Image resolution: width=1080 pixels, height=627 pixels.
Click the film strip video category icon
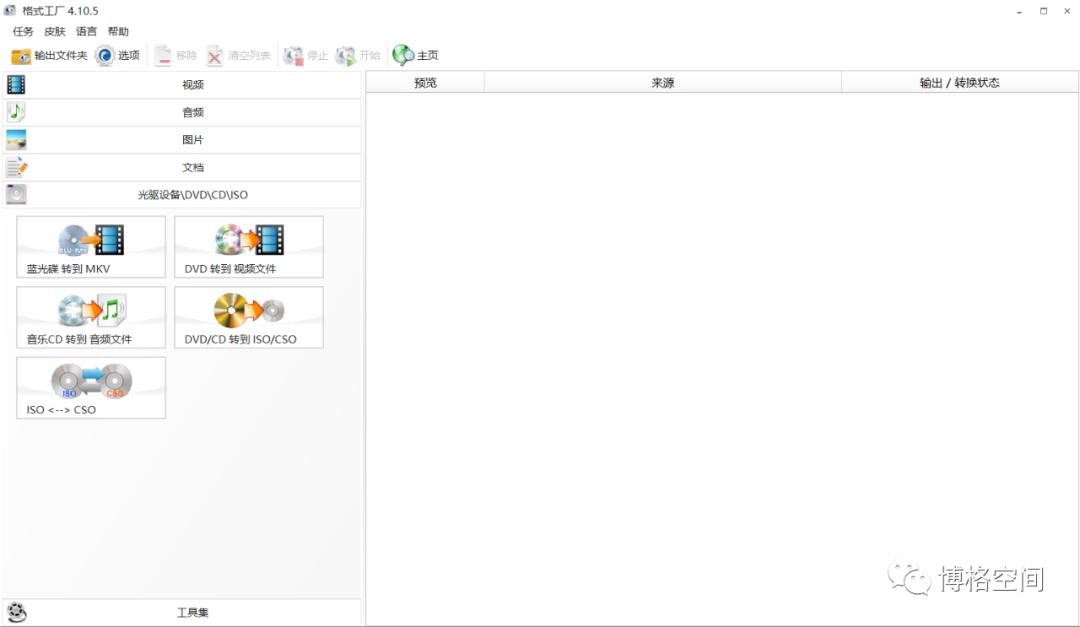[x=16, y=85]
